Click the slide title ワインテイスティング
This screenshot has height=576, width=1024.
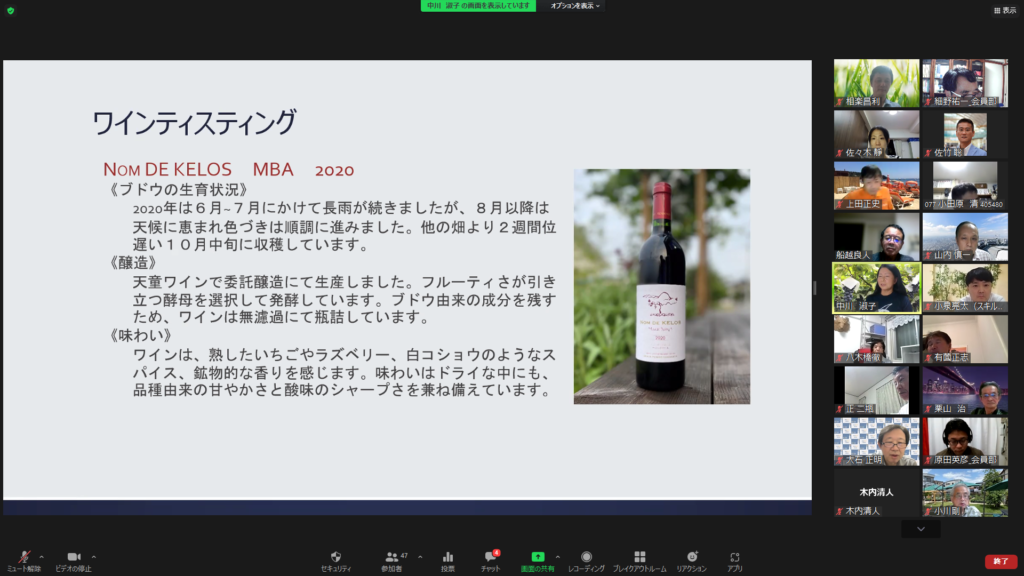click(194, 122)
